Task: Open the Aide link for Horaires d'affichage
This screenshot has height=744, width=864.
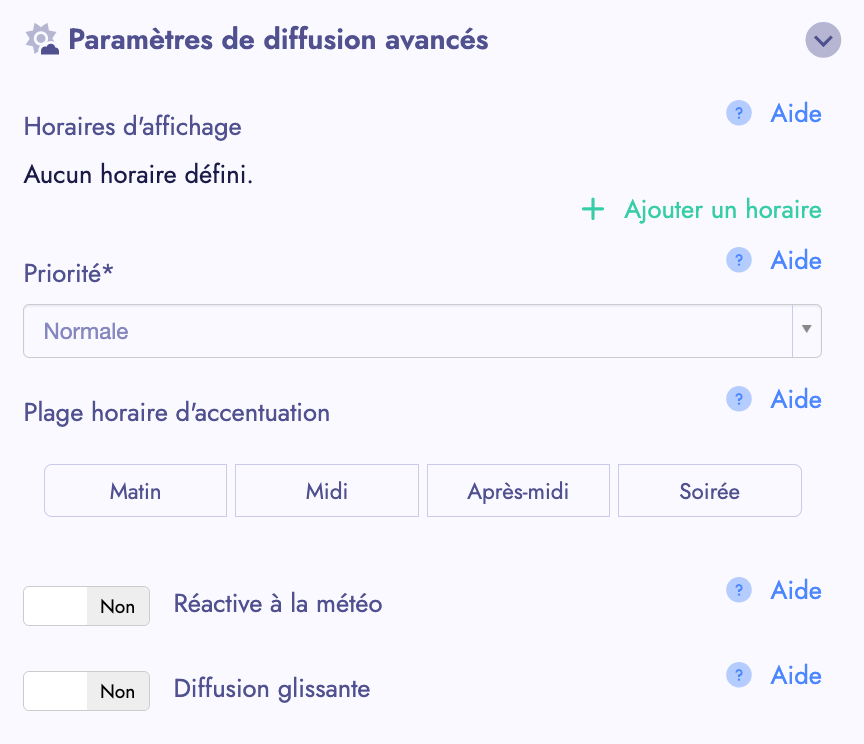Action: [x=796, y=114]
